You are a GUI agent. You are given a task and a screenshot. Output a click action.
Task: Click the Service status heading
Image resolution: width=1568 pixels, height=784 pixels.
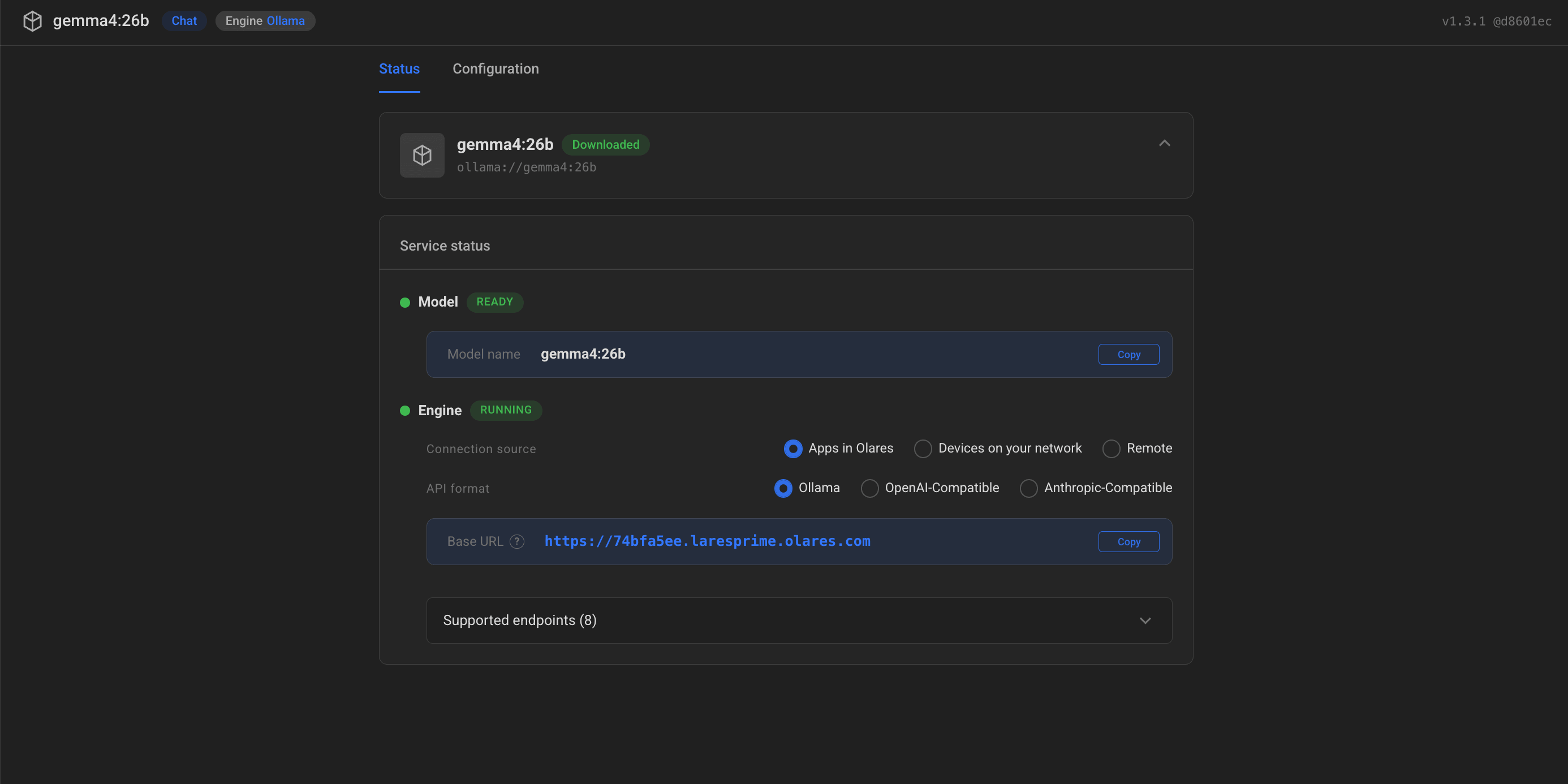445,246
